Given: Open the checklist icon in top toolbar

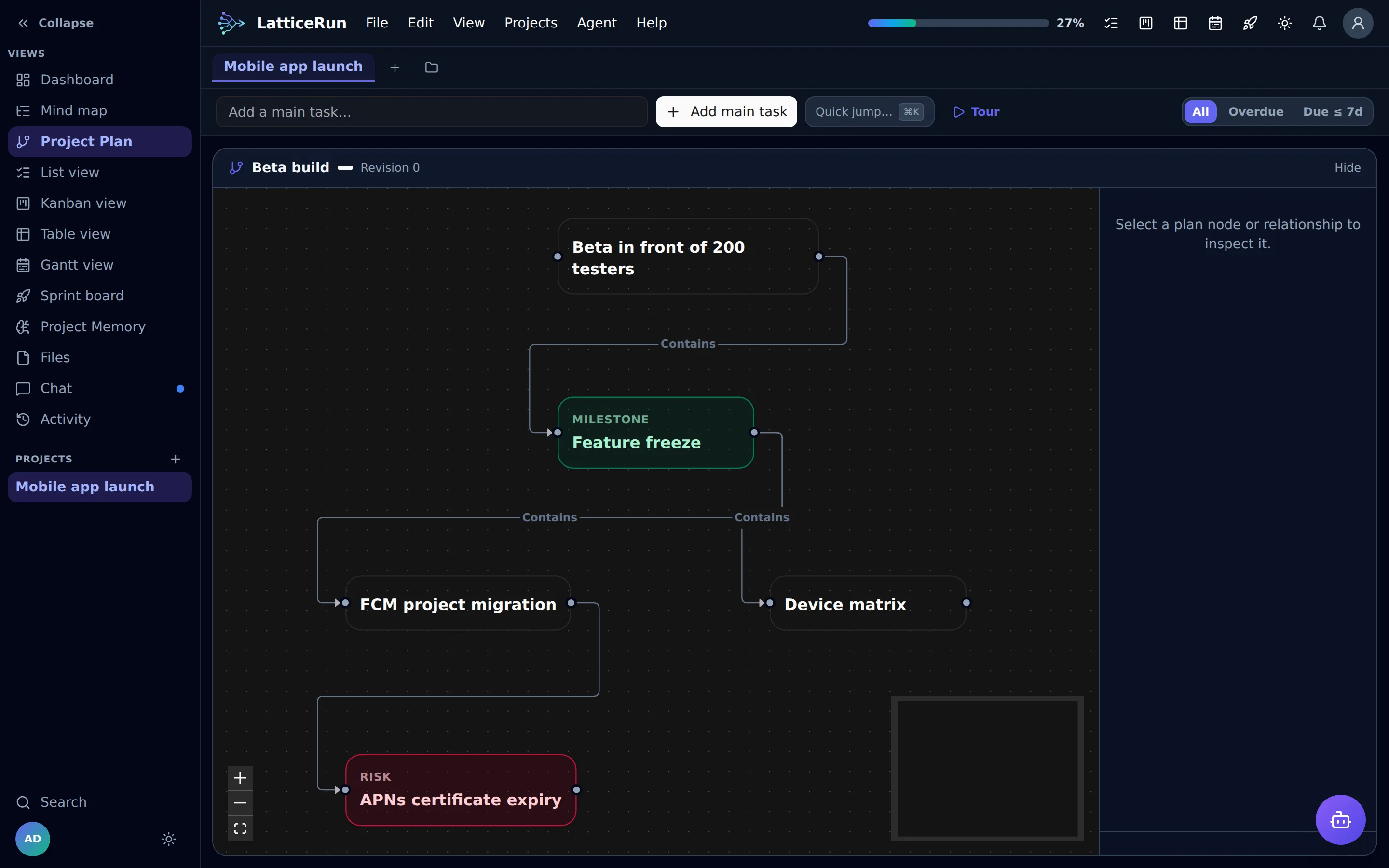Looking at the screenshot, I should [x=1111, y=23].
